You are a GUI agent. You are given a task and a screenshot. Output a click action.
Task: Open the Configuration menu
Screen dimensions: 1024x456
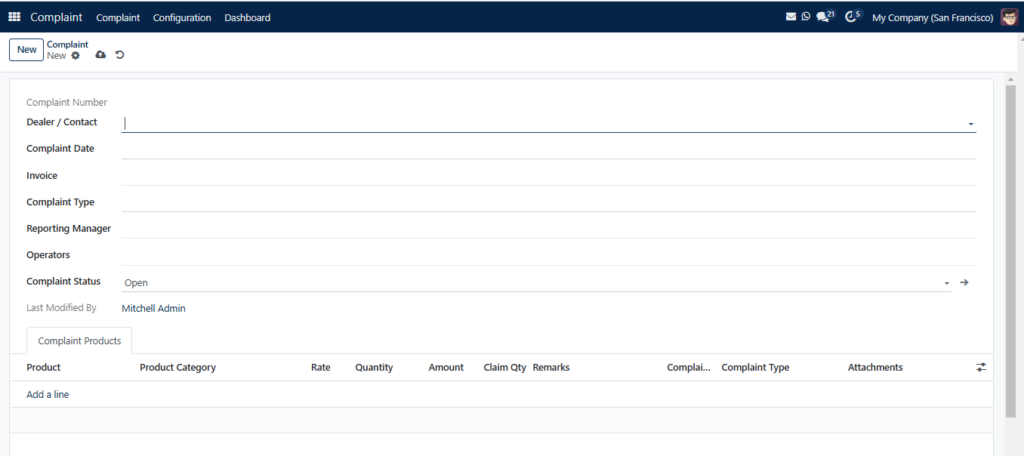182,18
